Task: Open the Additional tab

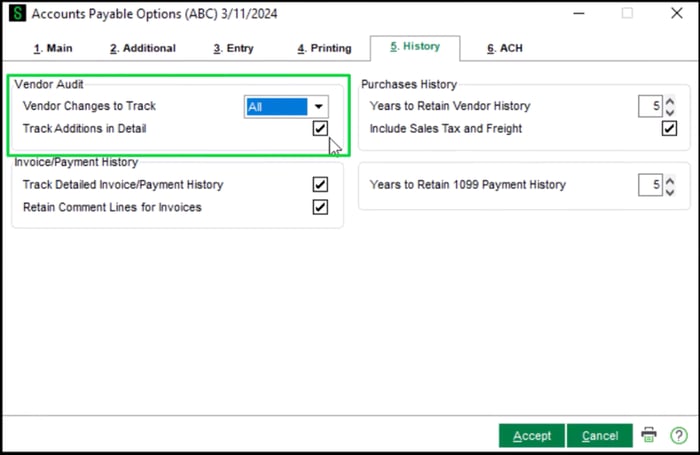Action: click(143, 48)
